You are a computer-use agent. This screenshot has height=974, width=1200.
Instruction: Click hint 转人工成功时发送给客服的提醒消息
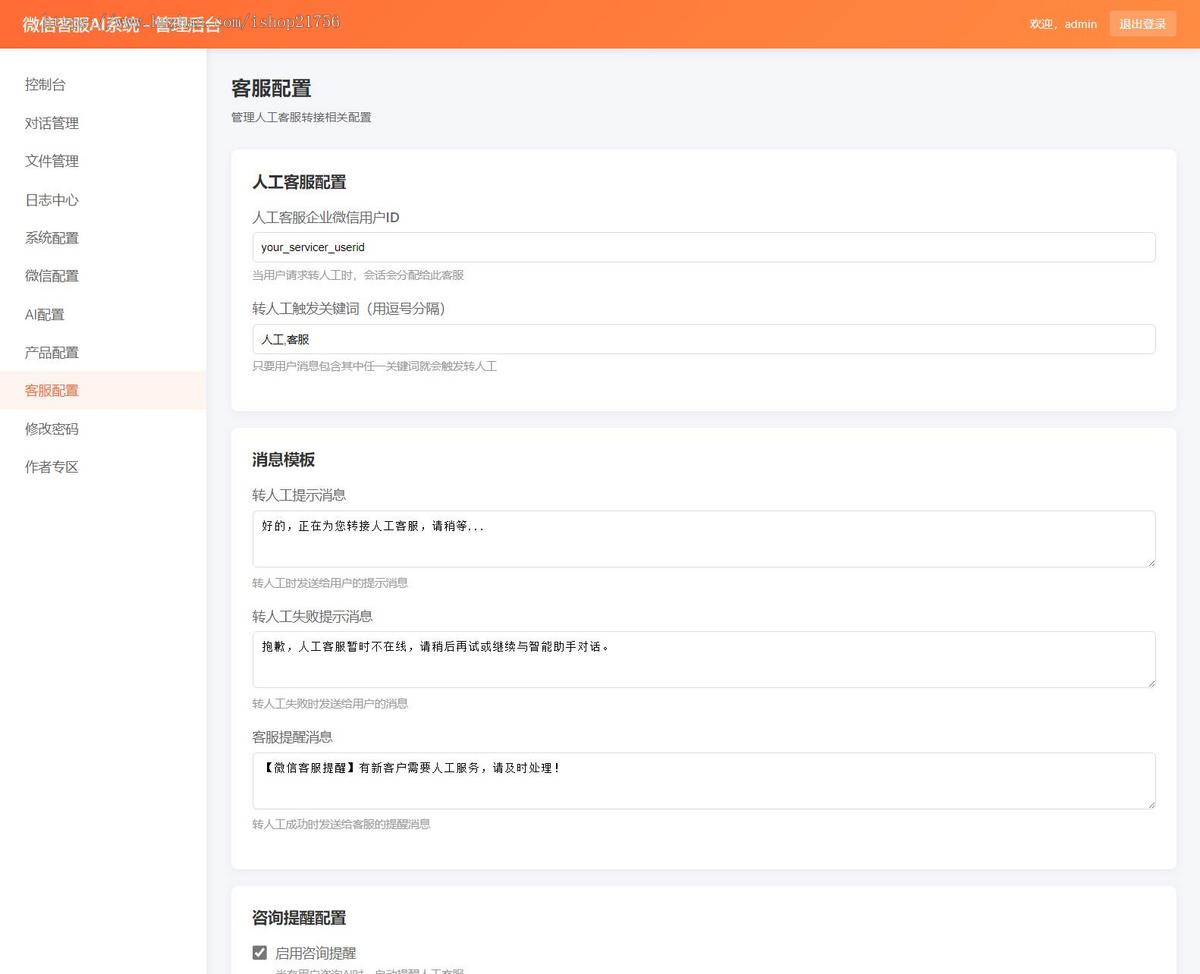341,825
